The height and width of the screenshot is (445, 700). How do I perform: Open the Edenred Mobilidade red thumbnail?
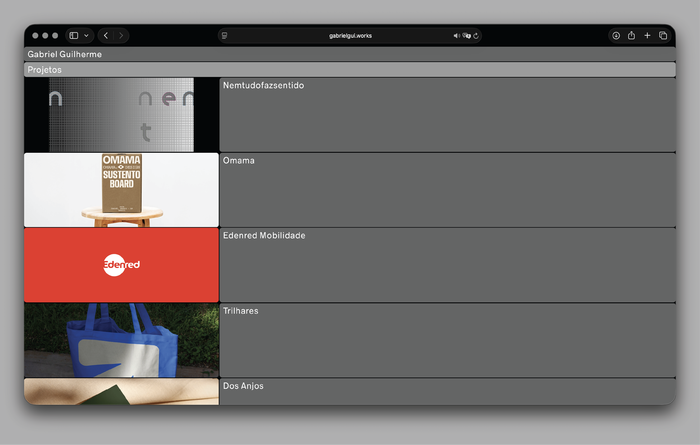(x=121, y=265)
